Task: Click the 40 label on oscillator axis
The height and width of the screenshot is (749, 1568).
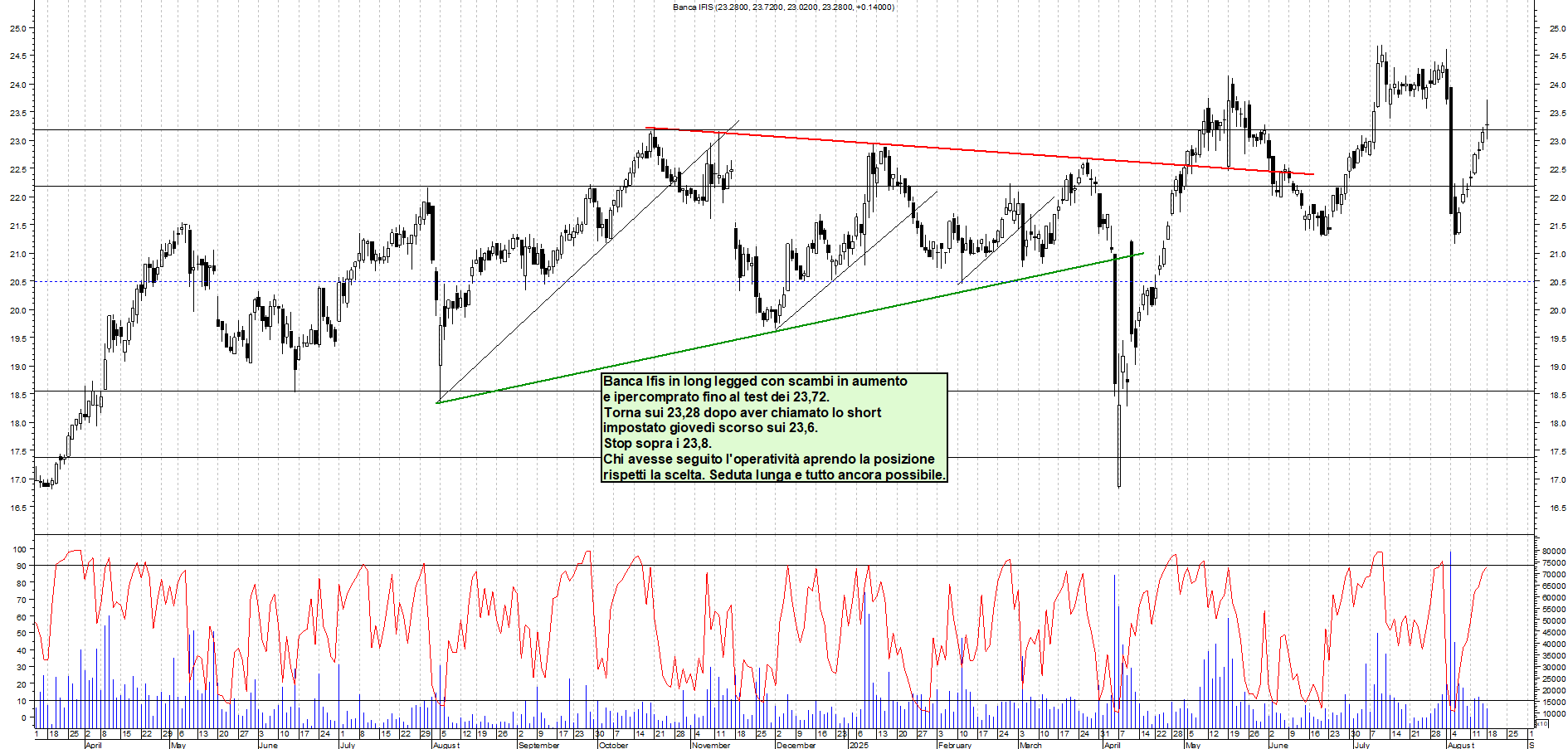Action: coord(21,650)
